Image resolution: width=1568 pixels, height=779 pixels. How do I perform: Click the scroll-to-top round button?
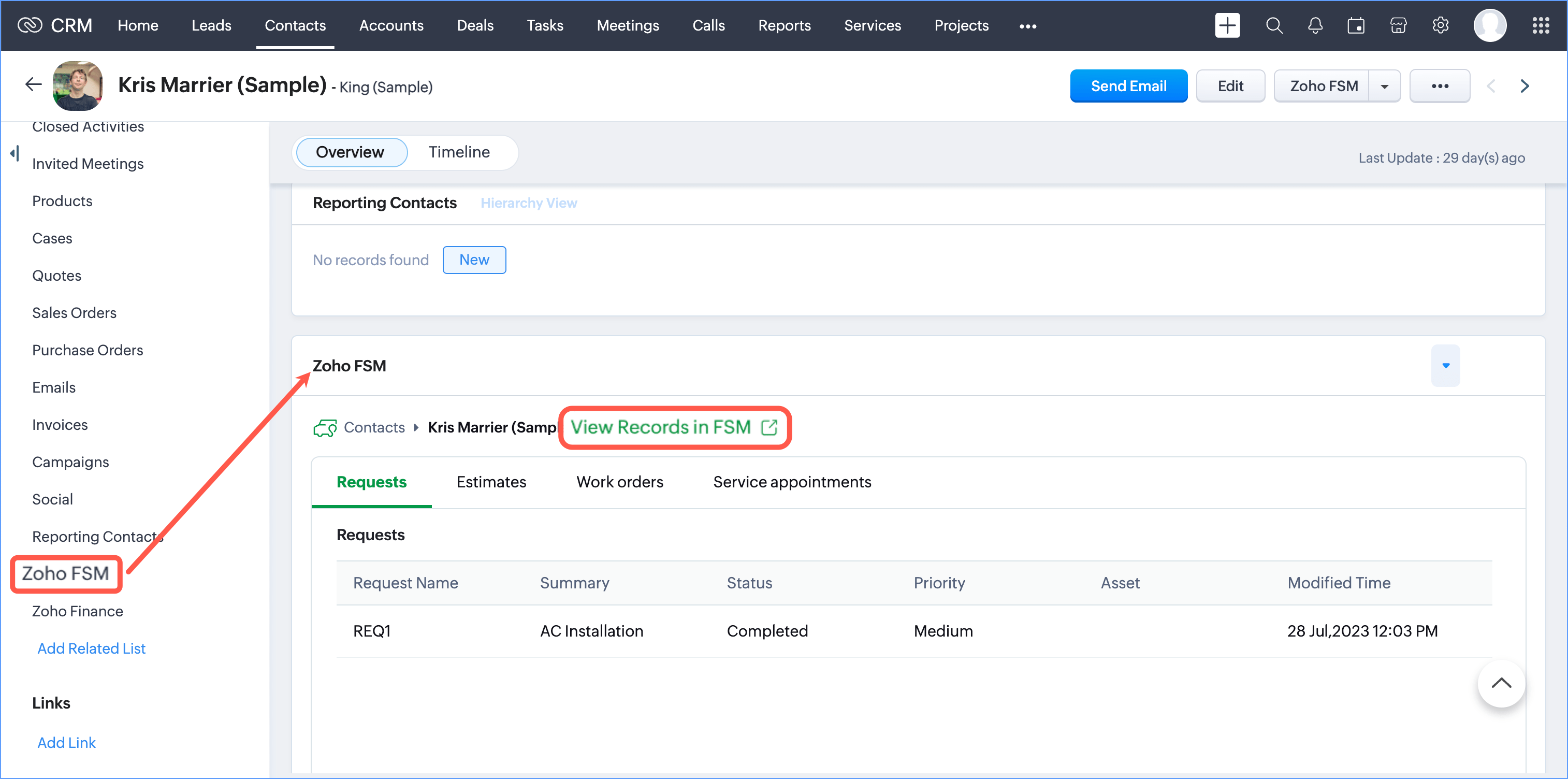click(1501, 683)
